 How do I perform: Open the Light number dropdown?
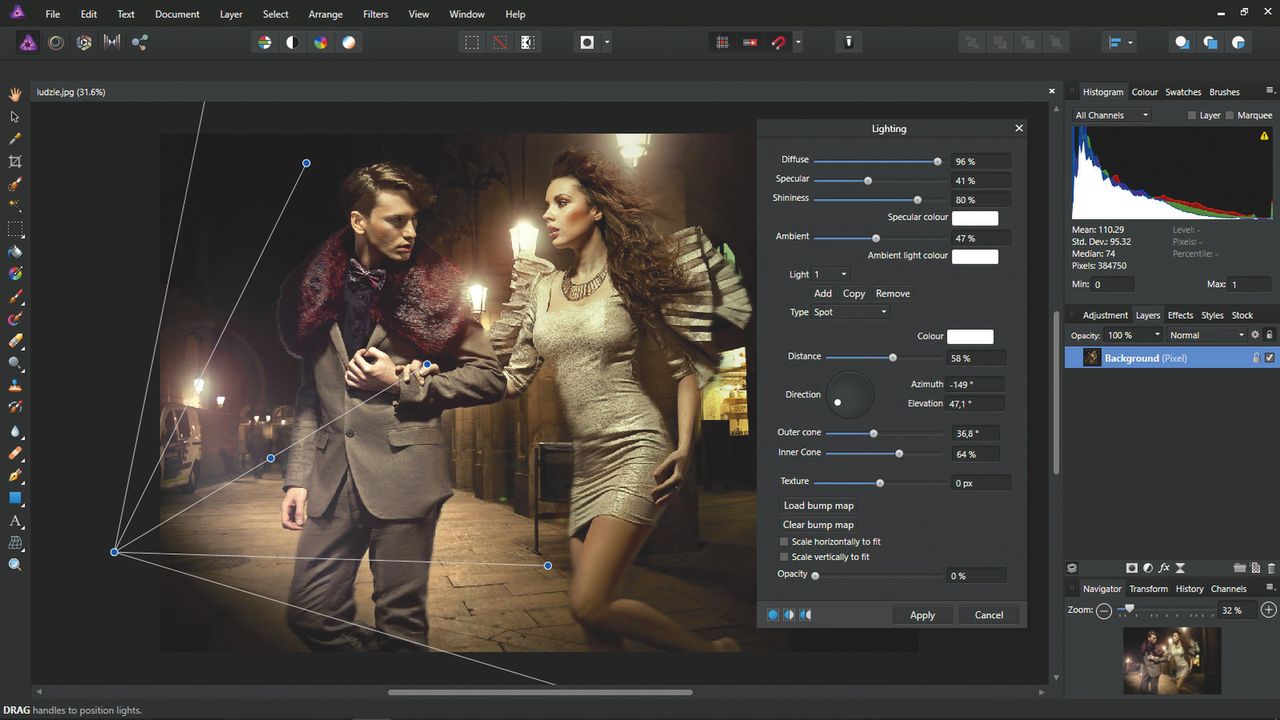coord(830,274)
